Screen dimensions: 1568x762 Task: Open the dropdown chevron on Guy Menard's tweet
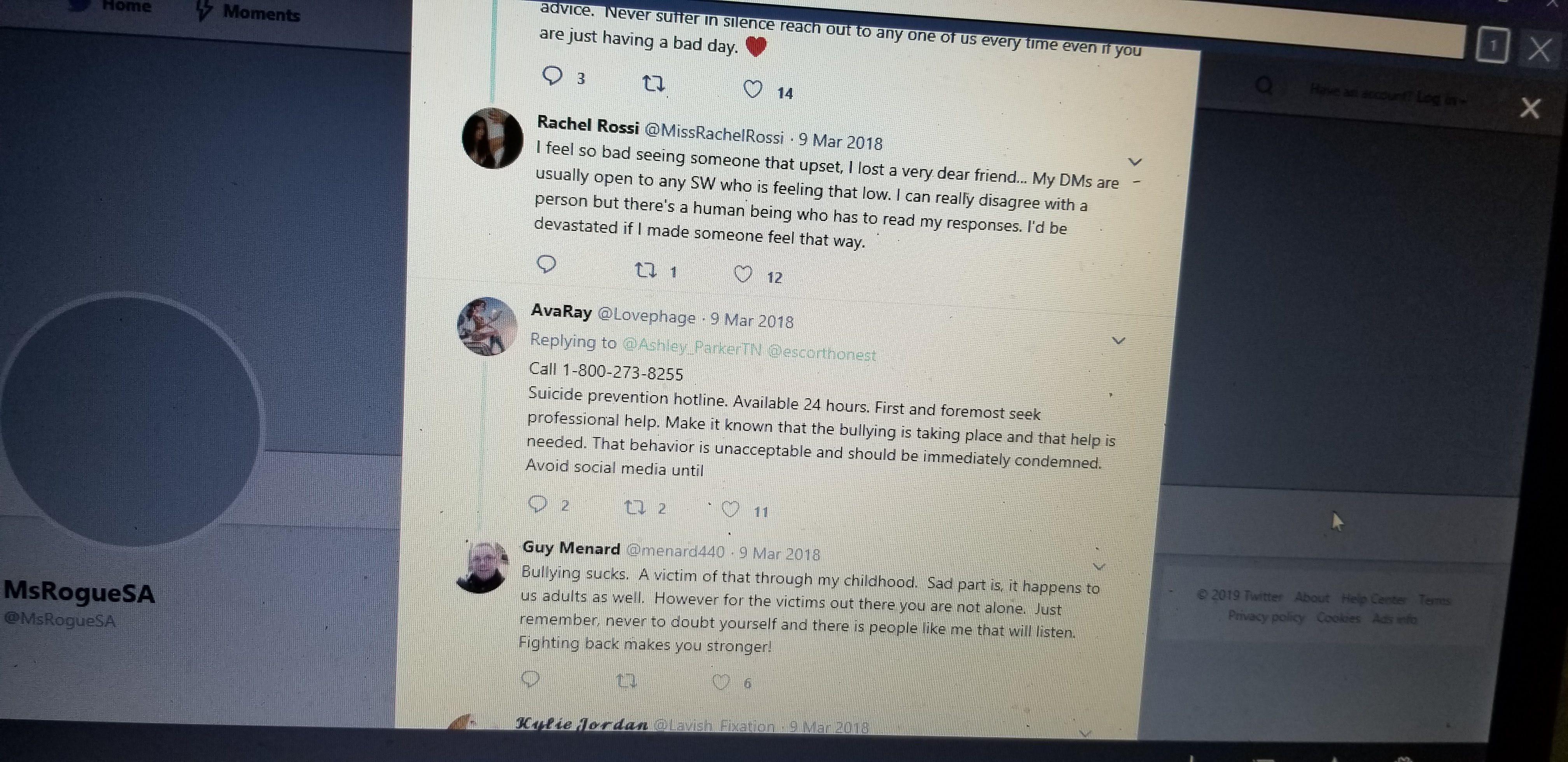point(1099,567)
